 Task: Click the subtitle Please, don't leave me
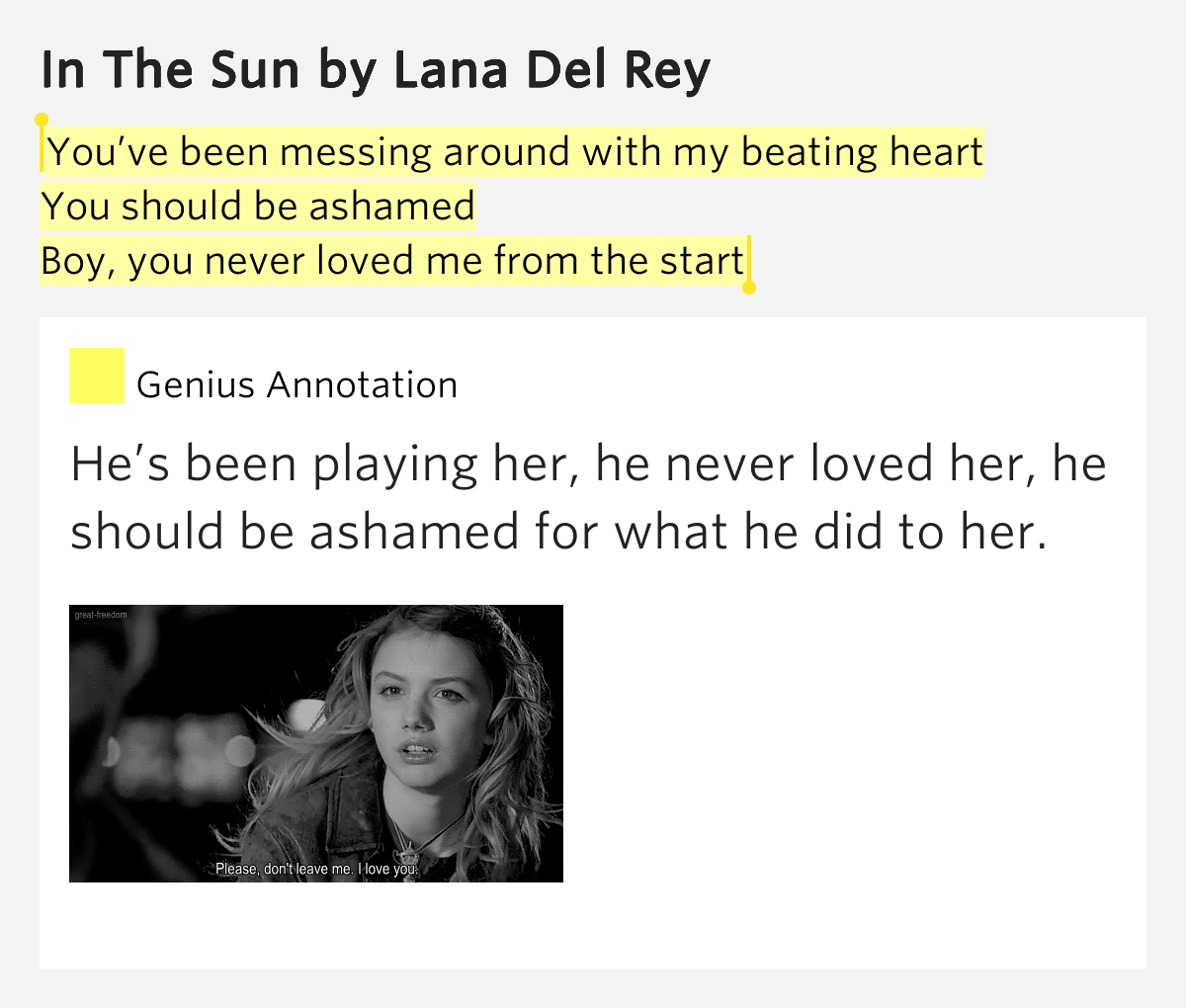(x=318, y=870)
